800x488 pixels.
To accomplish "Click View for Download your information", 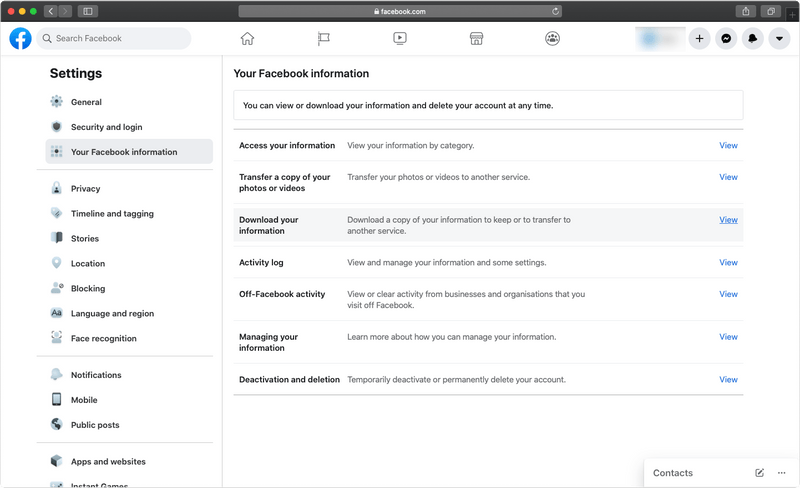I will tap(728, 220).
